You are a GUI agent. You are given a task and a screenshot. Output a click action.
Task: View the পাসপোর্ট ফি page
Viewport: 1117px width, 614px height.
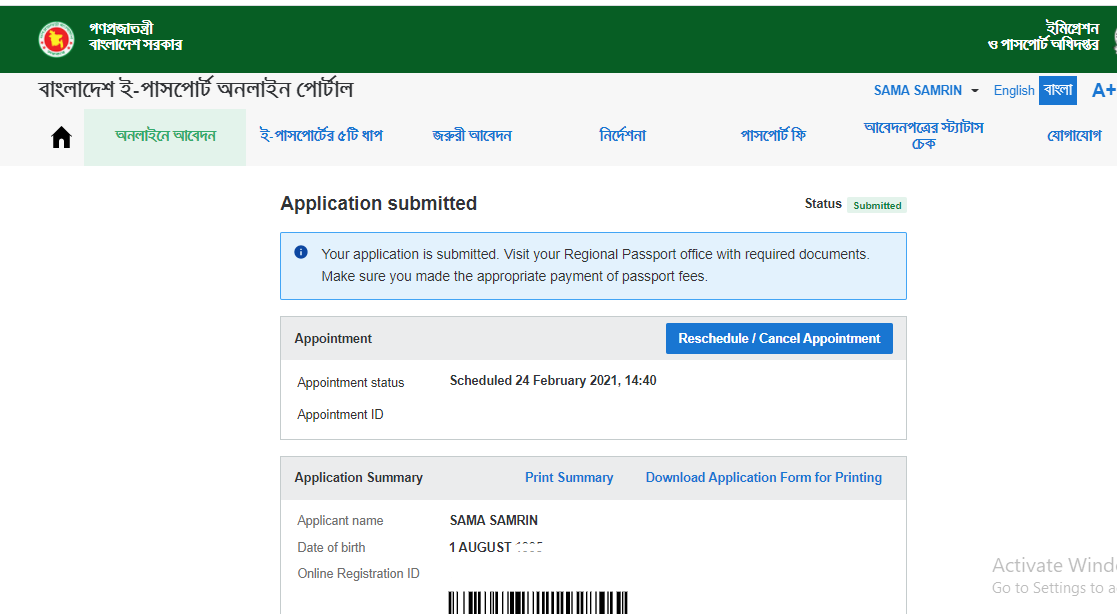coord(773,136)
